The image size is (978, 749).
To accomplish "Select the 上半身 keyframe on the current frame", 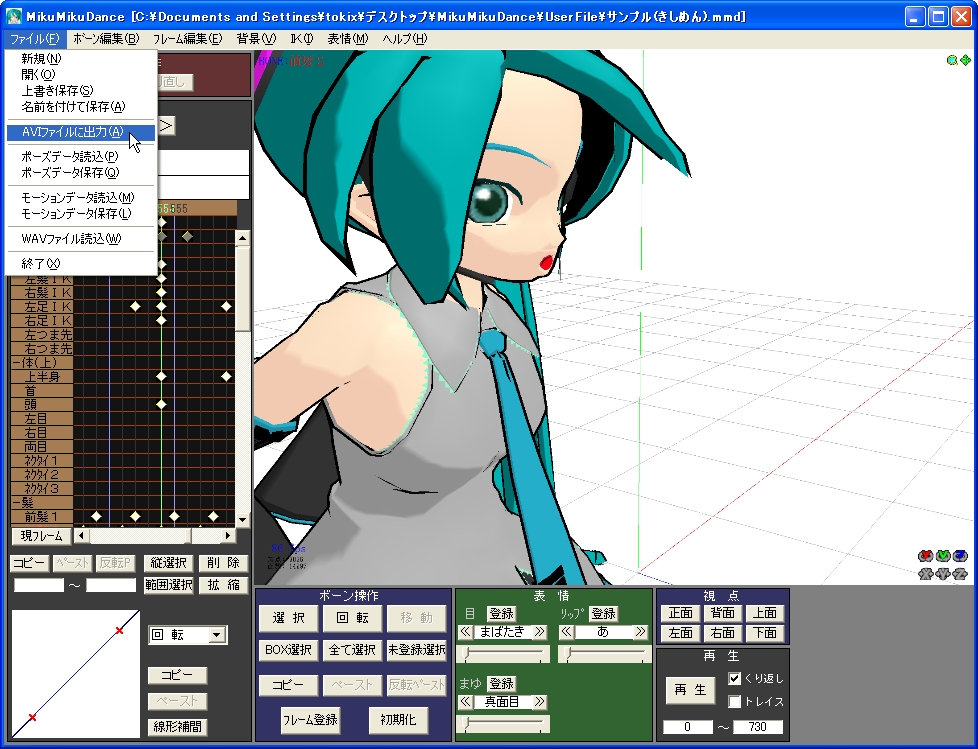I will tap(162, 376).
